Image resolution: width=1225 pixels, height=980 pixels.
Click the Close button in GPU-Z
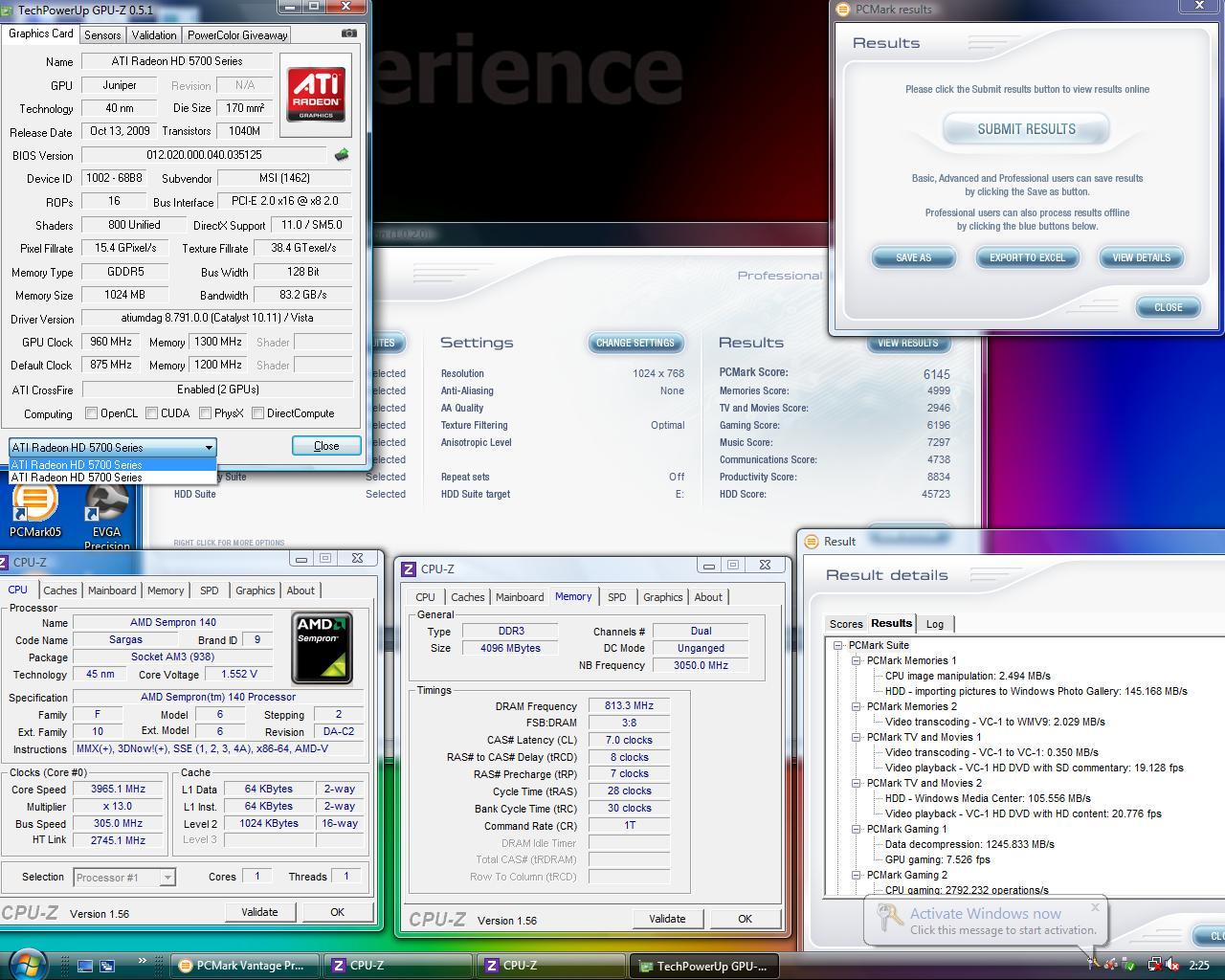click(326, 446)
